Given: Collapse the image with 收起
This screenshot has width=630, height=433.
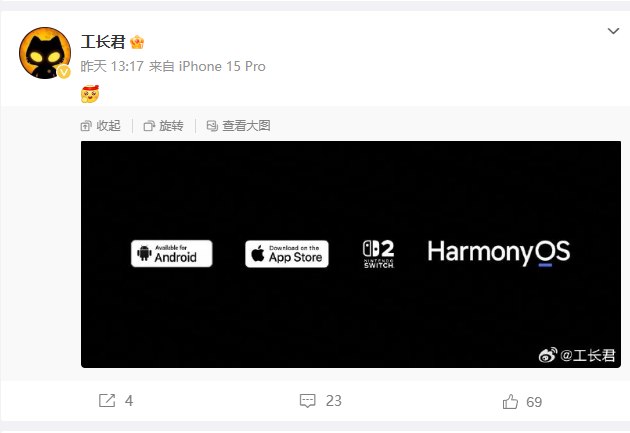Looking at the screenshot, I should point(100,126).
